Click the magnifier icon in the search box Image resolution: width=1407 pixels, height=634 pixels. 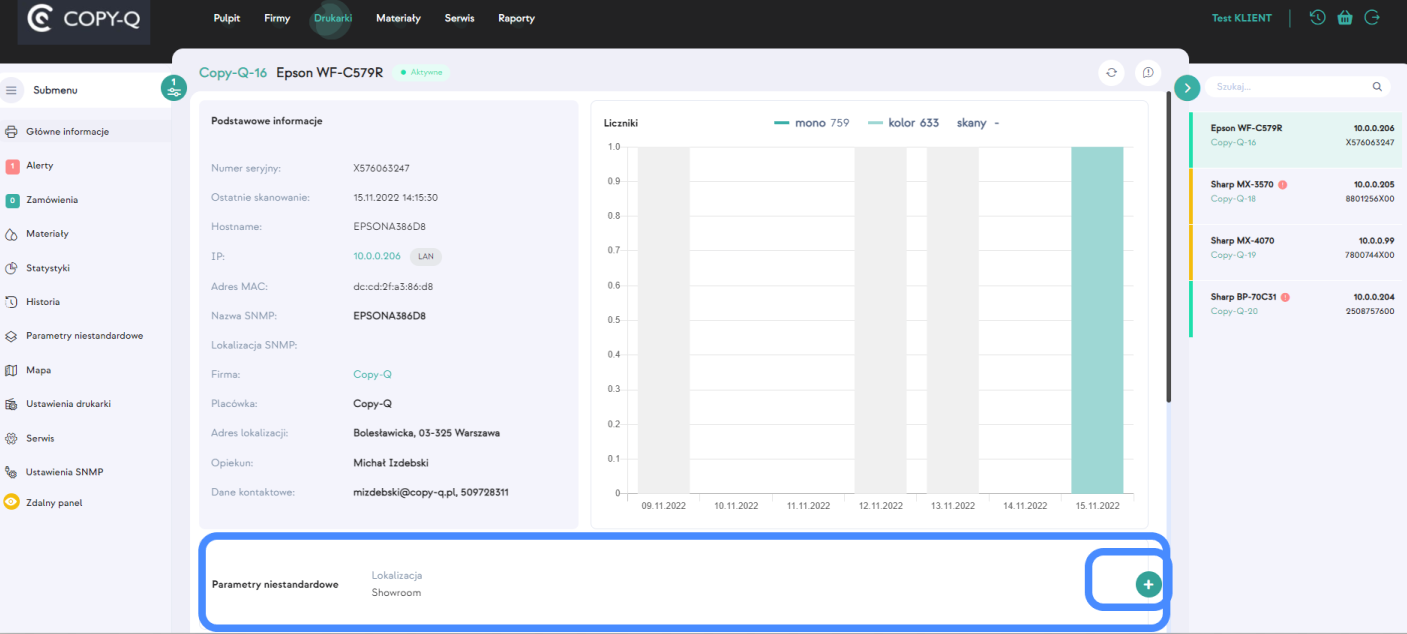(x=1377, y=87)
